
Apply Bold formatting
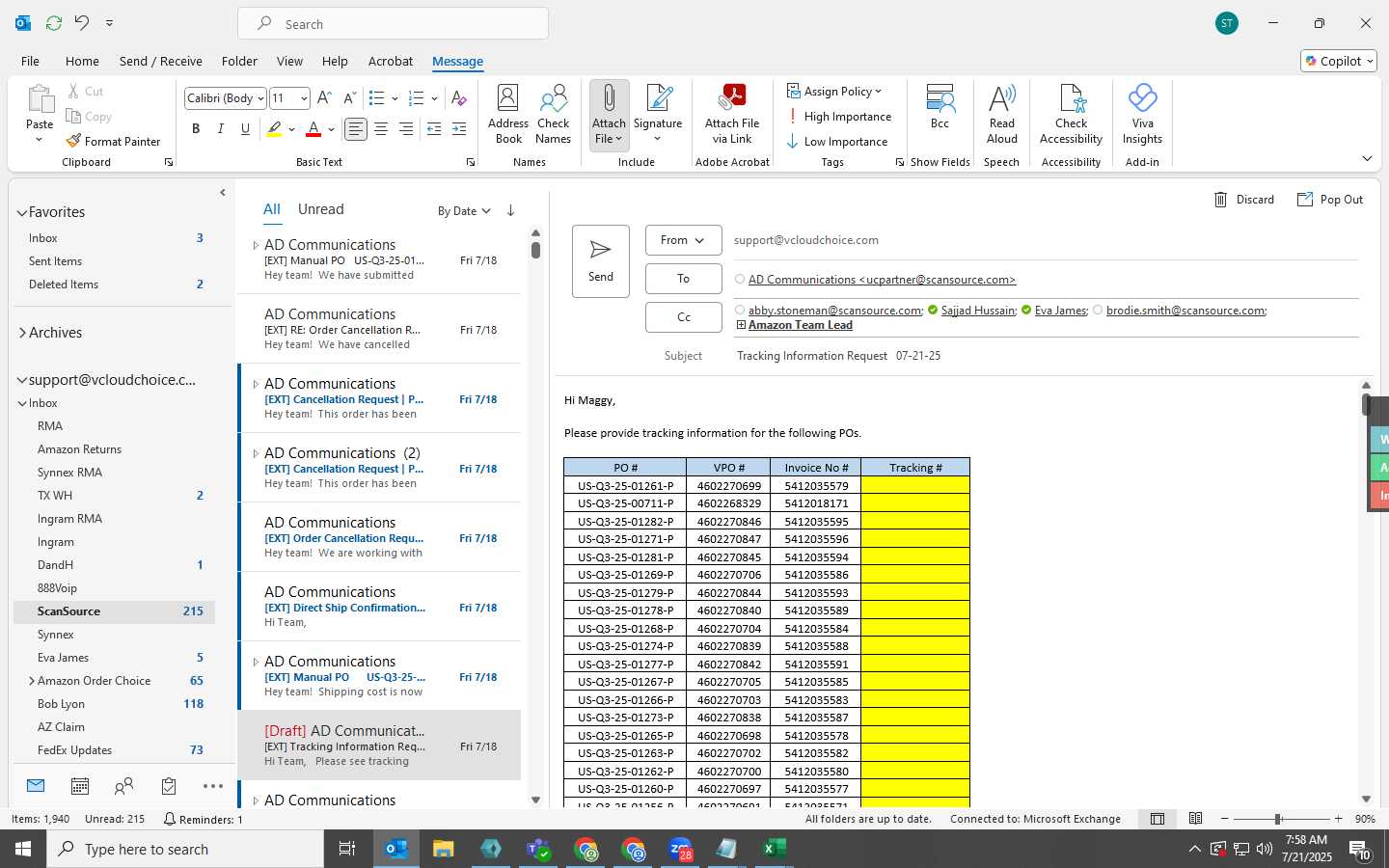tap(196, 128)
